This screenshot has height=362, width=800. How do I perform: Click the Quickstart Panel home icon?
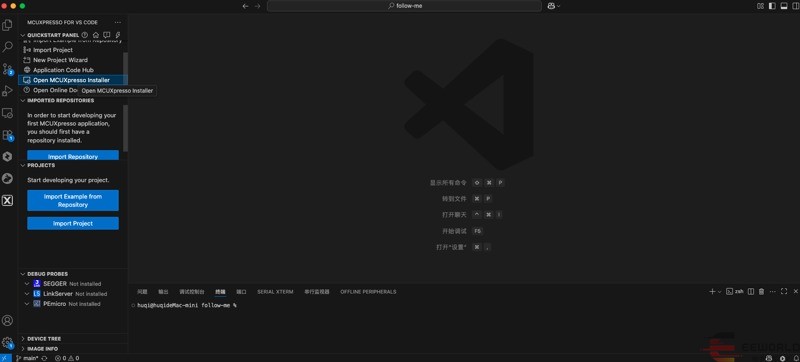point(95,35)
